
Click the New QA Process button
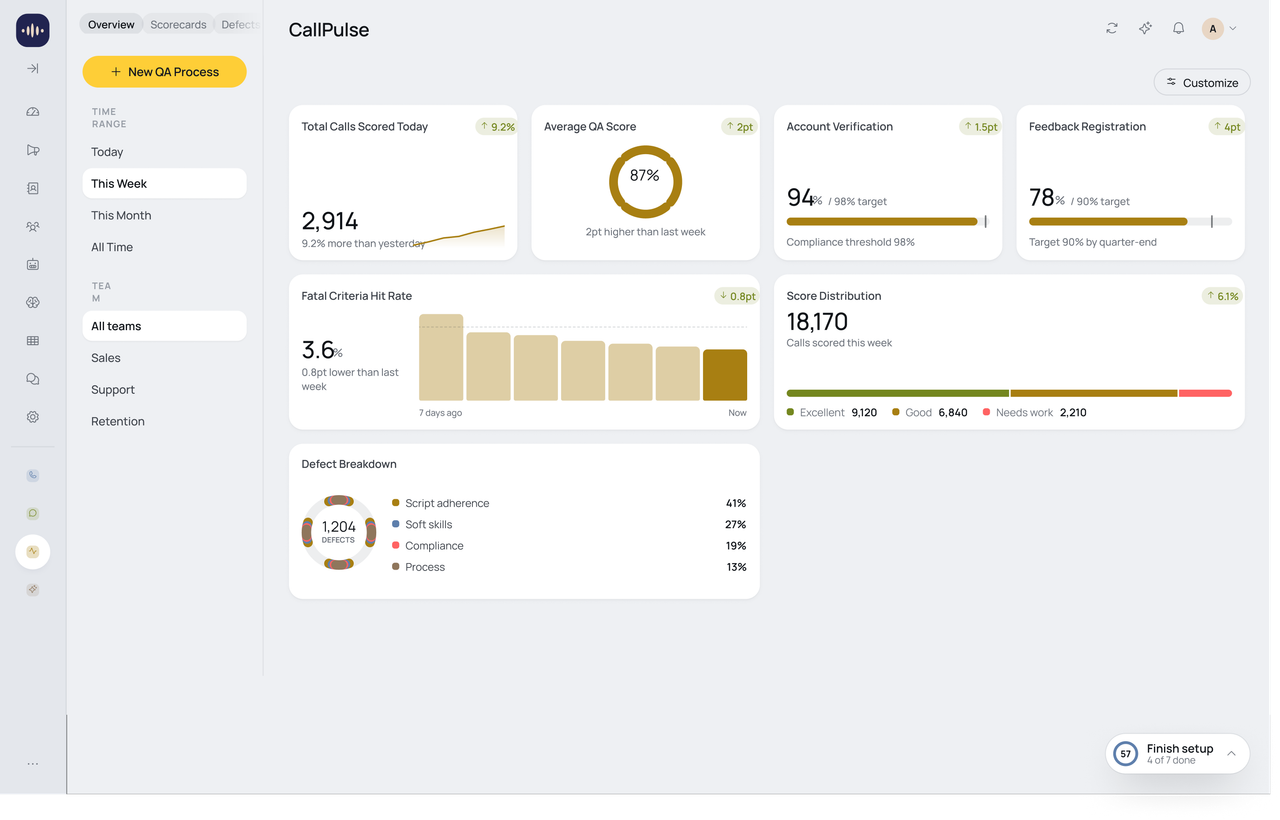[165, 72]
